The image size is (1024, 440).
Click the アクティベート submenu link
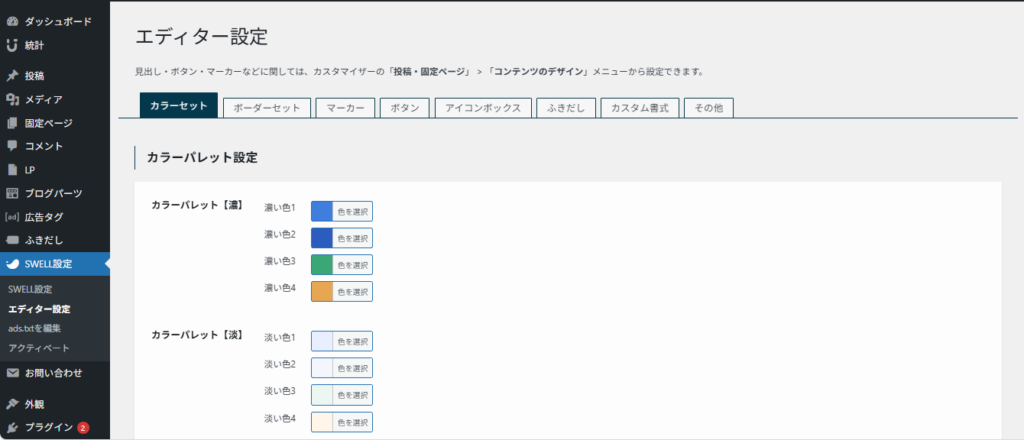point(39,347)
